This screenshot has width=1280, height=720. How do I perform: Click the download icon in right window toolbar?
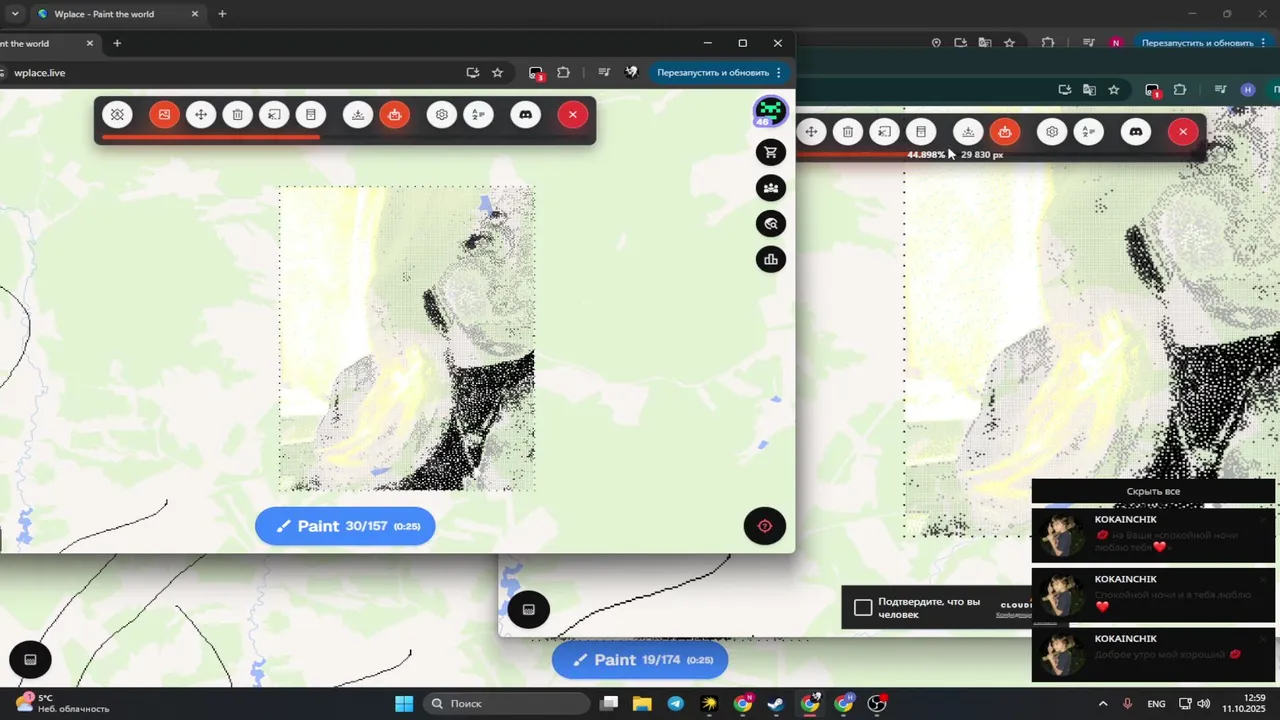pyautogui.click(x=968, y=132)
